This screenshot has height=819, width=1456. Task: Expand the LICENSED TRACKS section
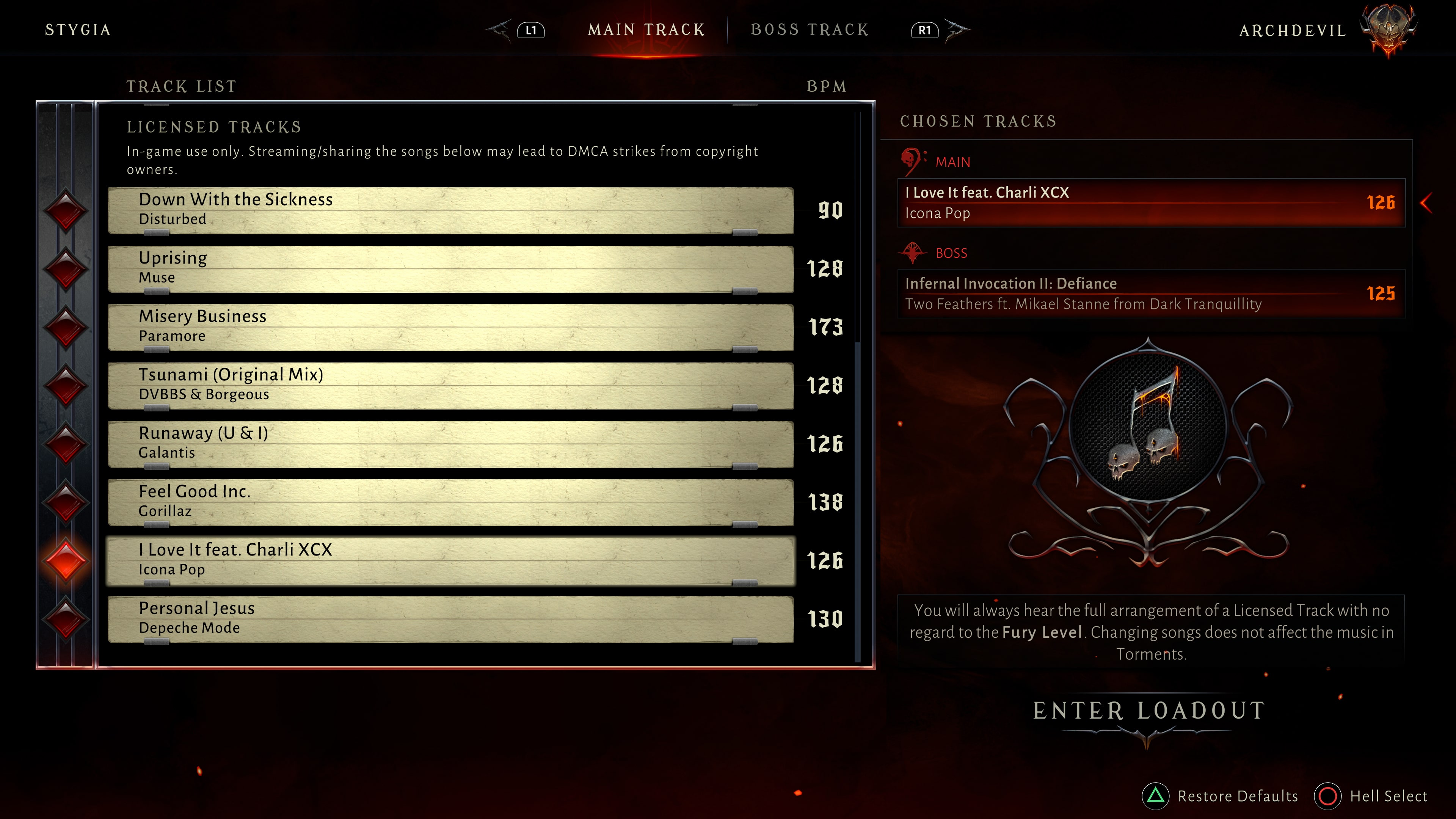pos(213,127)
